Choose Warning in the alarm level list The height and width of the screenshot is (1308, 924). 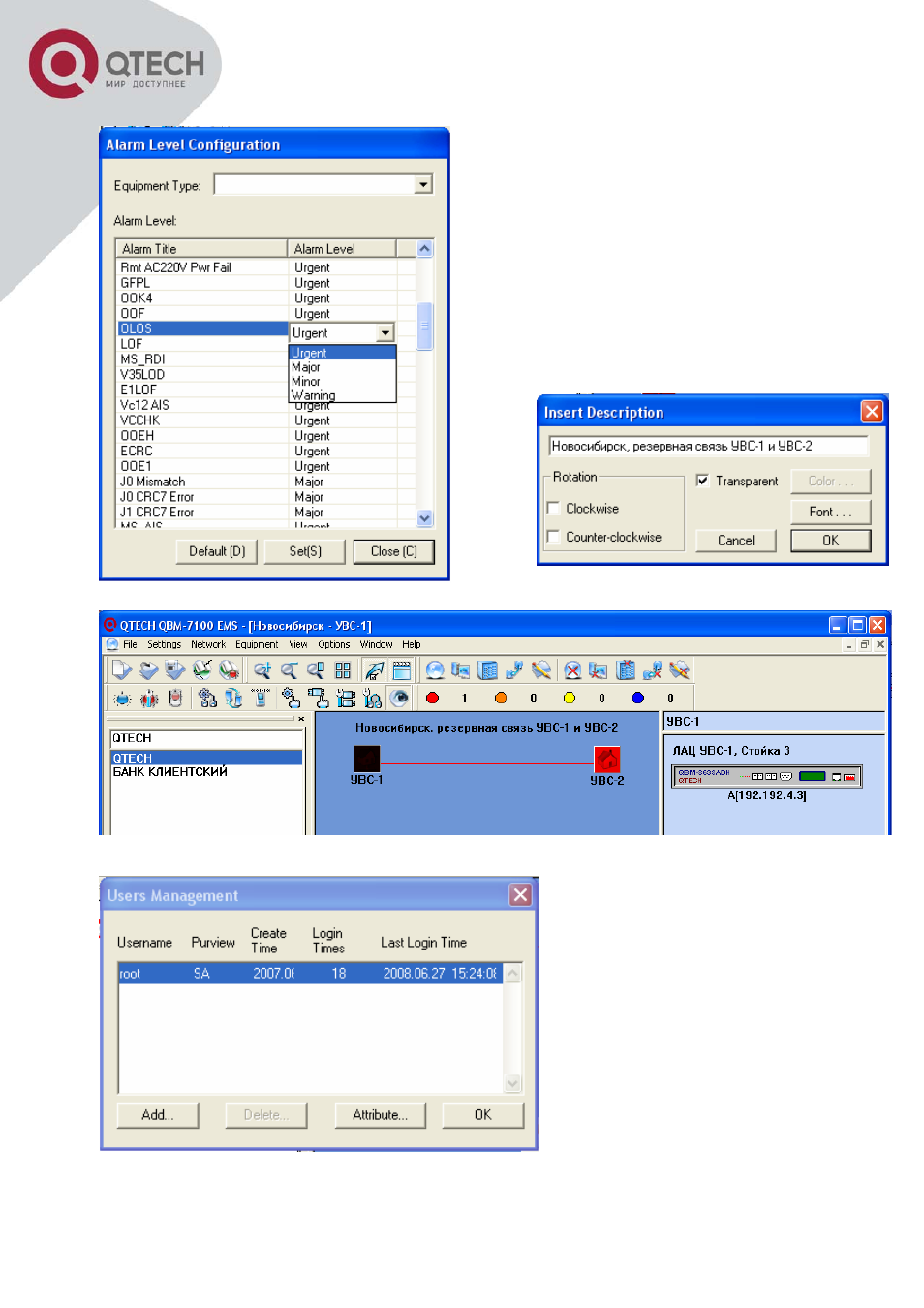[x=343, y=395]
